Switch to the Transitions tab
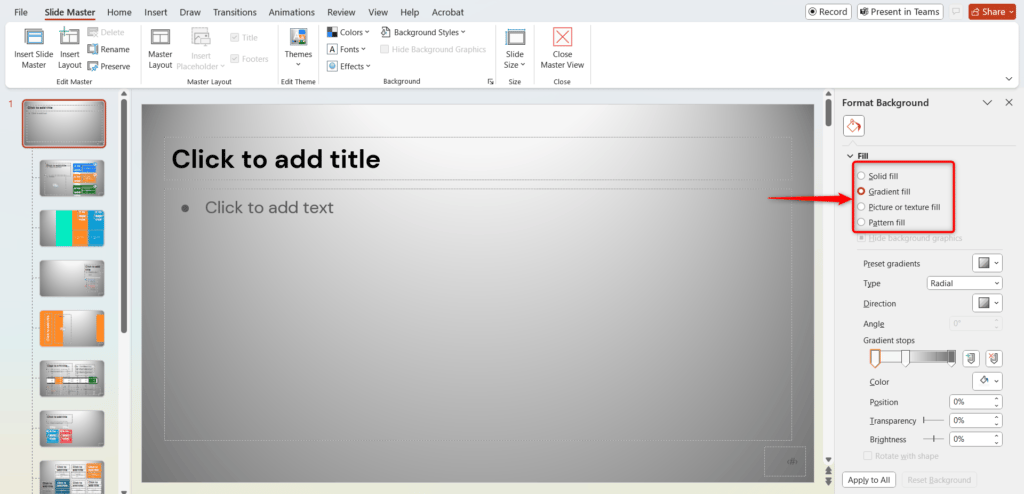 click(235, 12)
